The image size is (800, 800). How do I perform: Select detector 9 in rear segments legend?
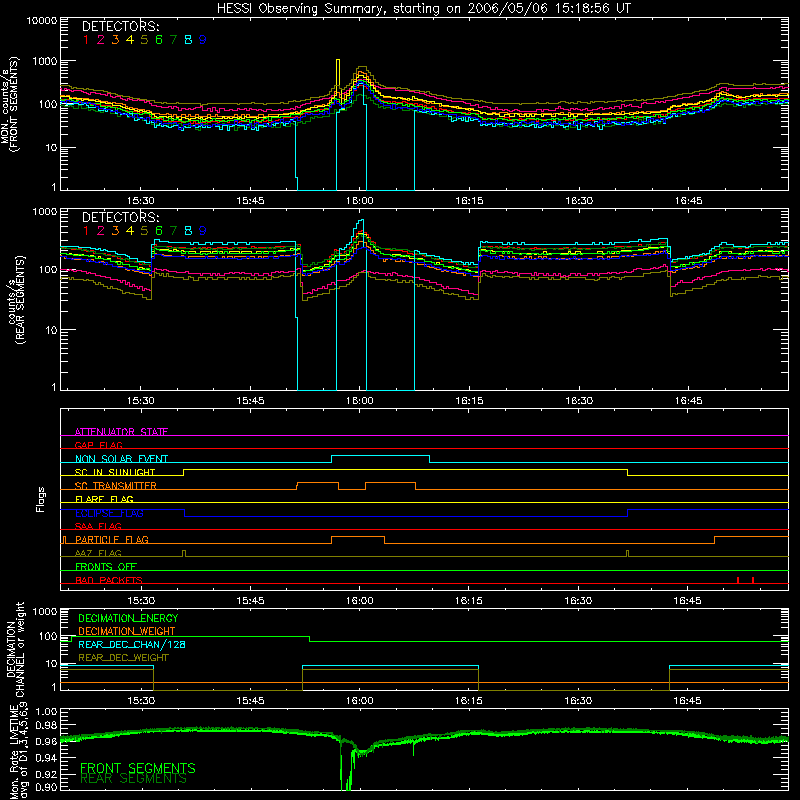203,231
